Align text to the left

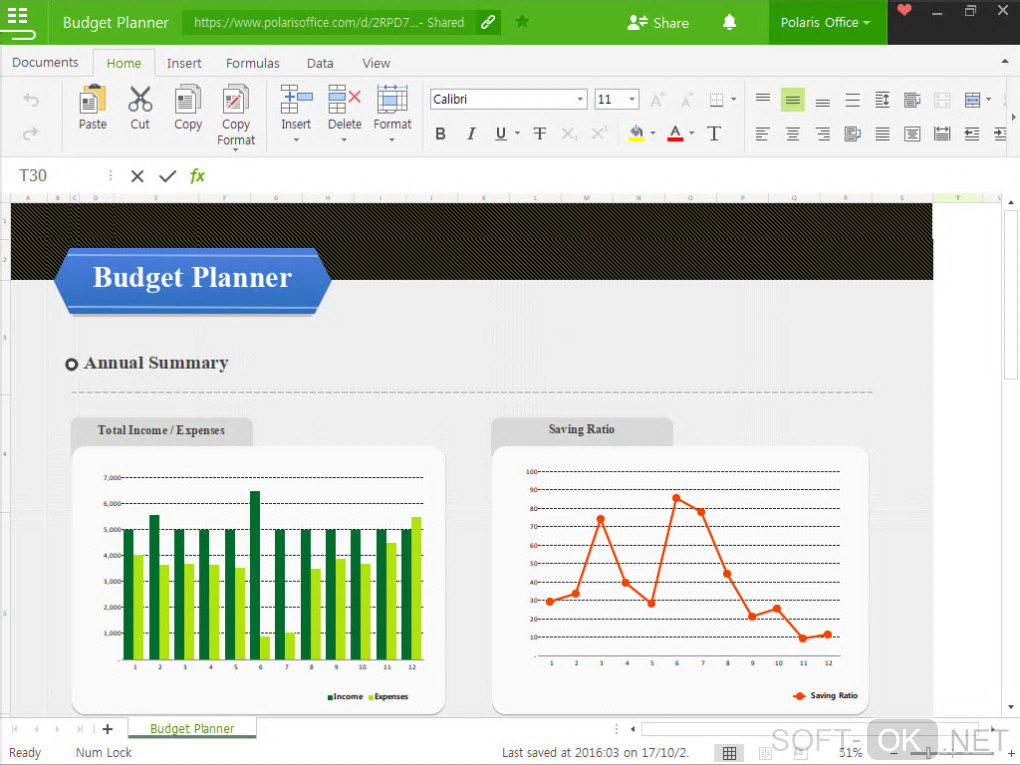762,134
